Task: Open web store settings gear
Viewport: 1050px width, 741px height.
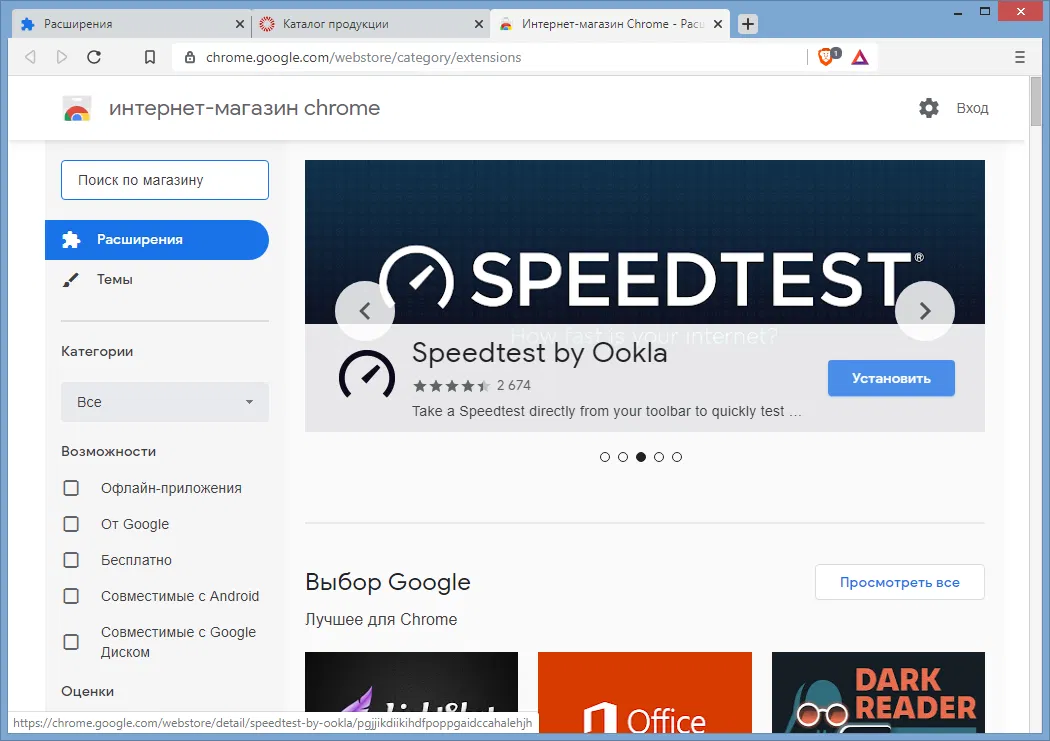Action: (x=929, y=108)
